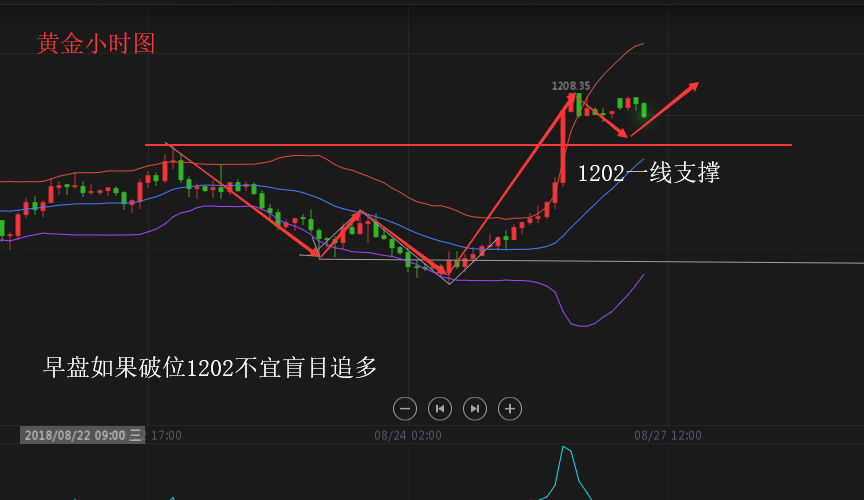
Task: Click the 1208.35 high price label
Action: point(571,86)
